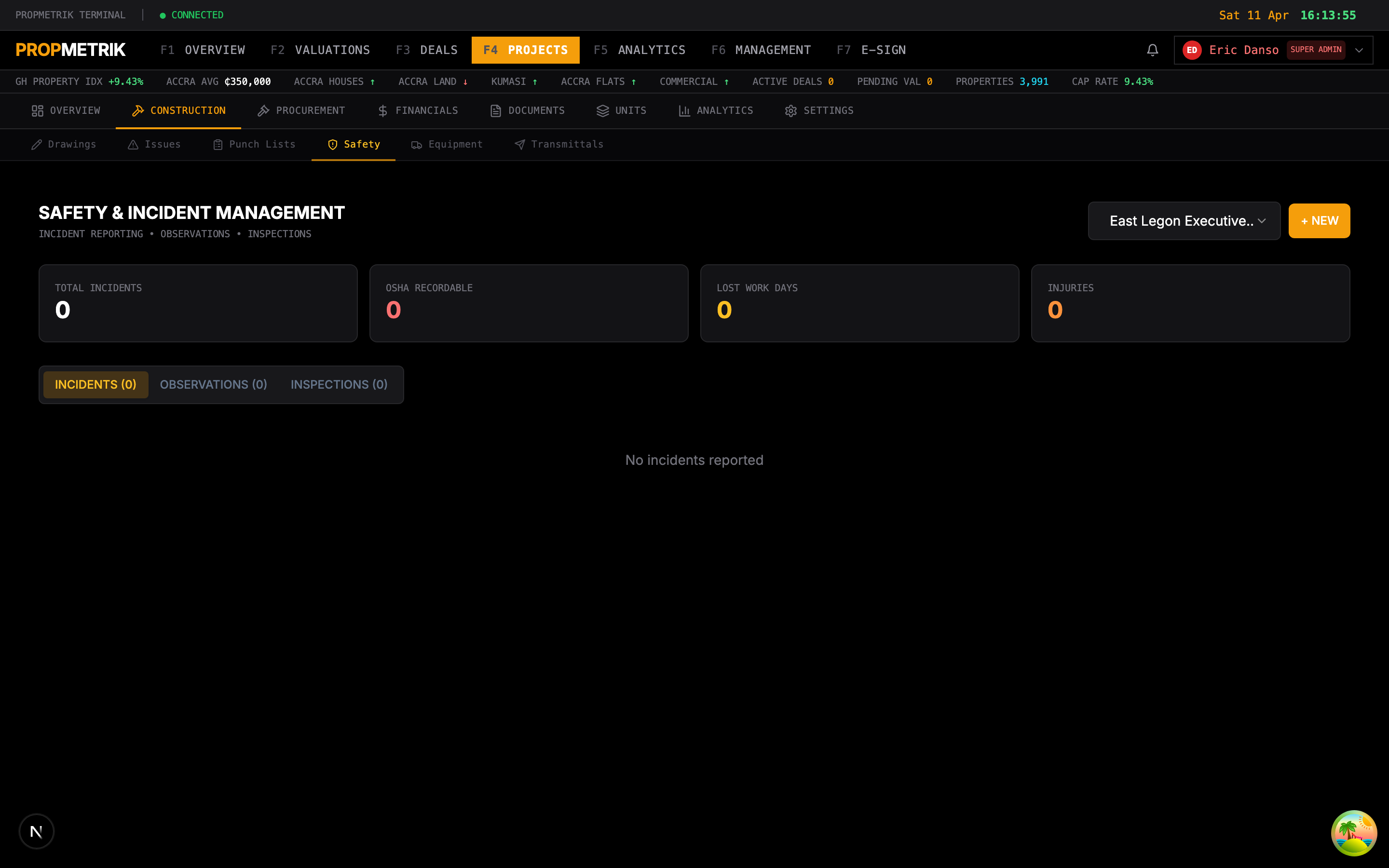The height and width of the screenshot is (868, 1389).
Task: Click the Drawings pencil icon
Action: point(37,145)
